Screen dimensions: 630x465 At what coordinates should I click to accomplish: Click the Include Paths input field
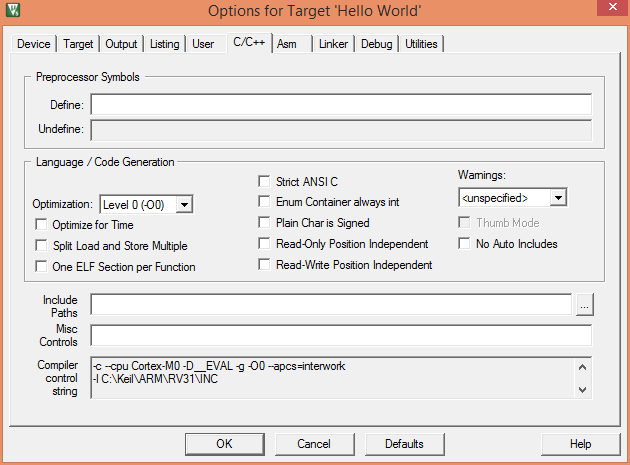pyautogui.click(x=331, y=304)
